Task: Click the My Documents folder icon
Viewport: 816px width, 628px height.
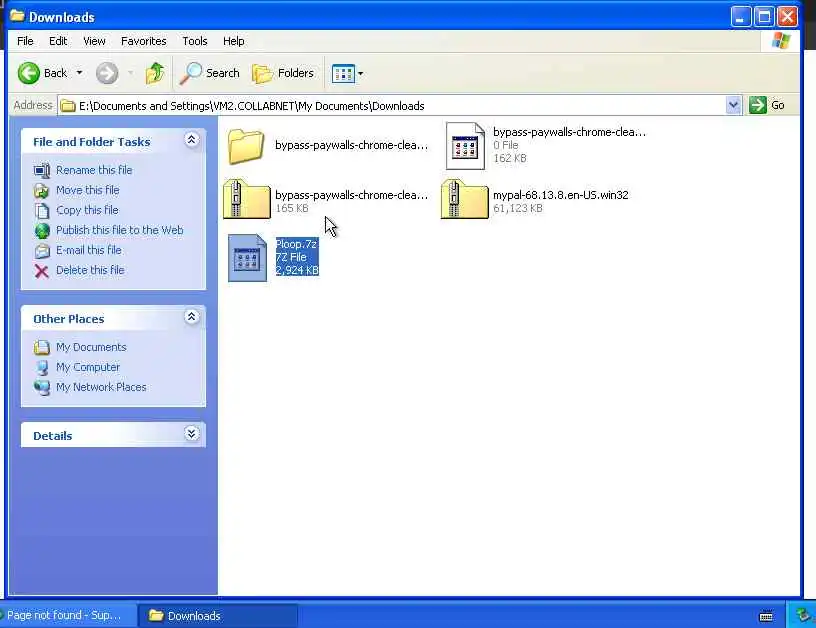Action: click(41, 347)
